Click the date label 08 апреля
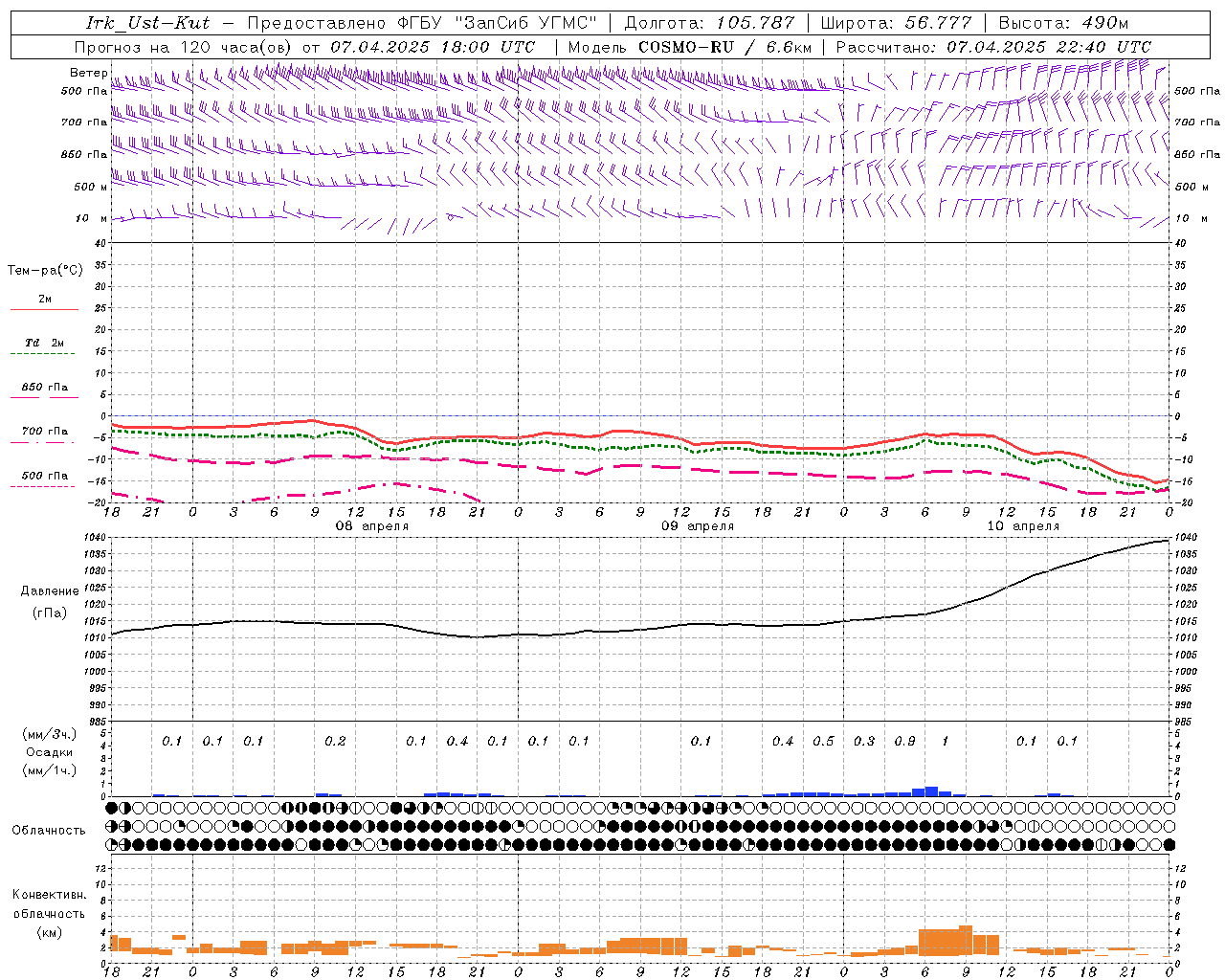 (x=372, y=526)
